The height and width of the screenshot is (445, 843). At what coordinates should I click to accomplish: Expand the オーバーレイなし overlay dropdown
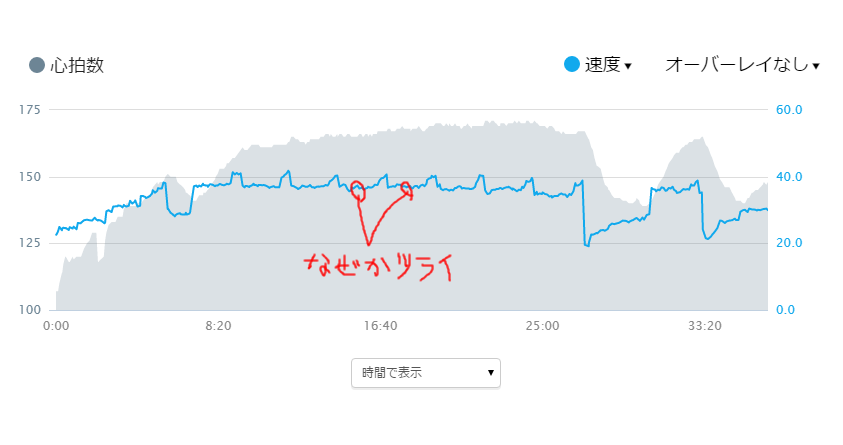coord(742,65)
